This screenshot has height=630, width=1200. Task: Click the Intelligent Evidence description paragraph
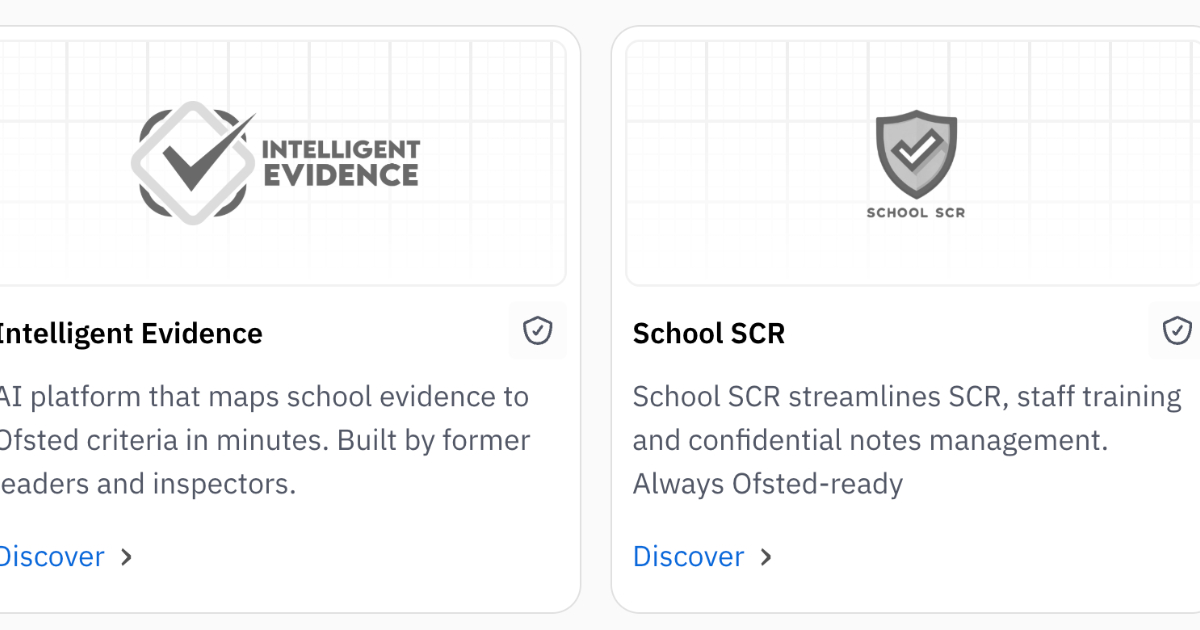click(x=264, y=440)
